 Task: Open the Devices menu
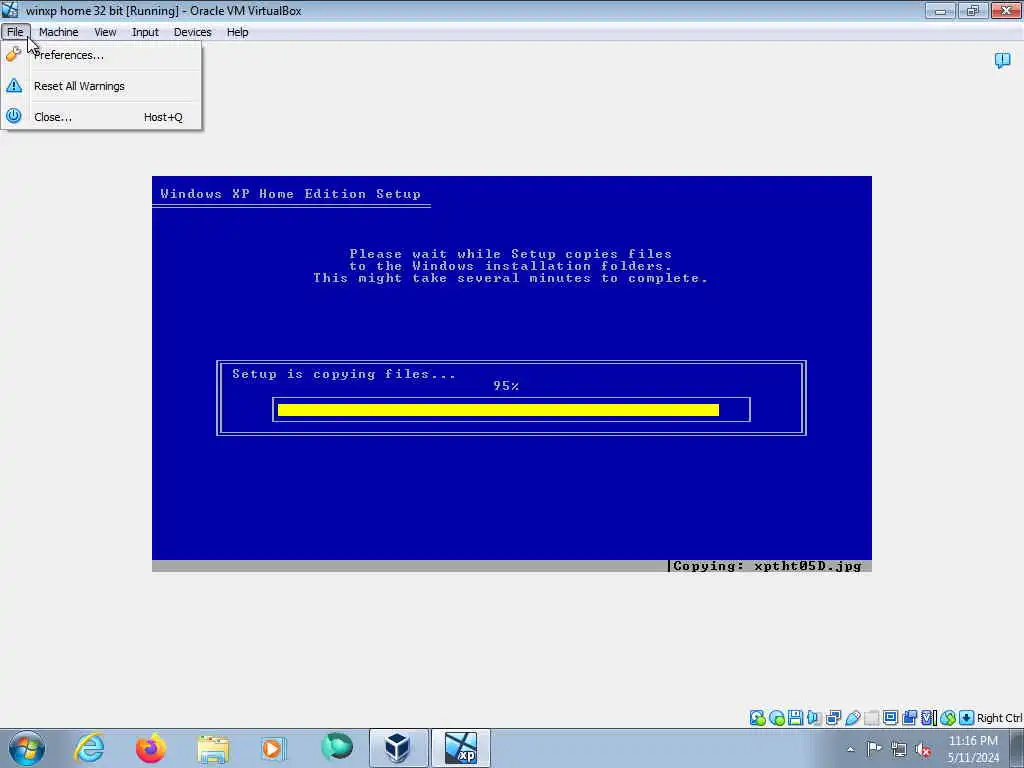click(x=192, y=31)
